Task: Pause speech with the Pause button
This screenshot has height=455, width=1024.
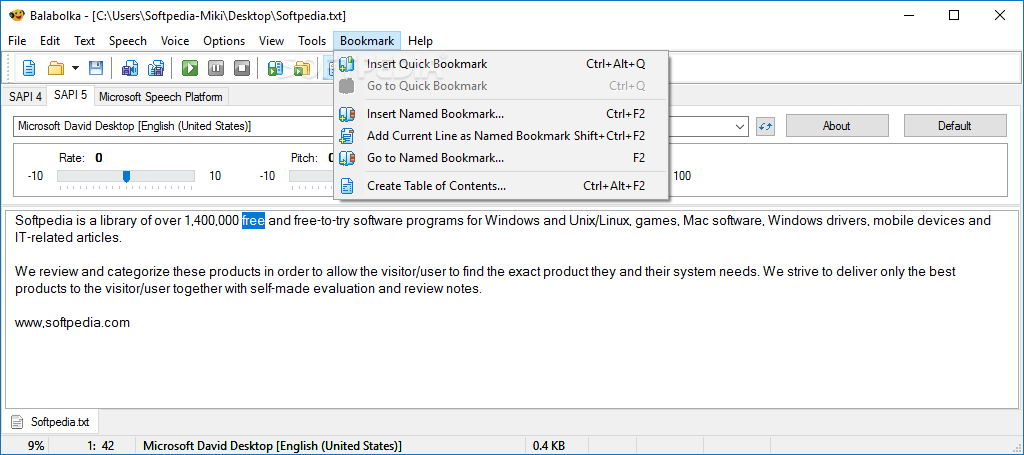Action: [x=216, y=67]
